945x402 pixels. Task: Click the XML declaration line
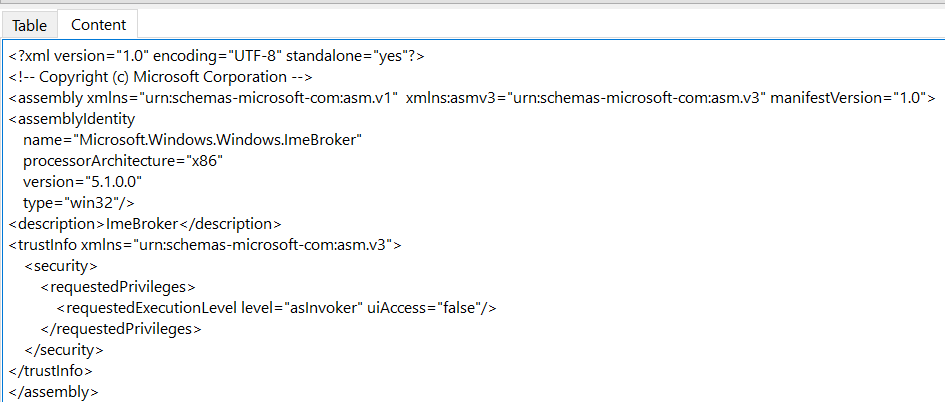216,56
